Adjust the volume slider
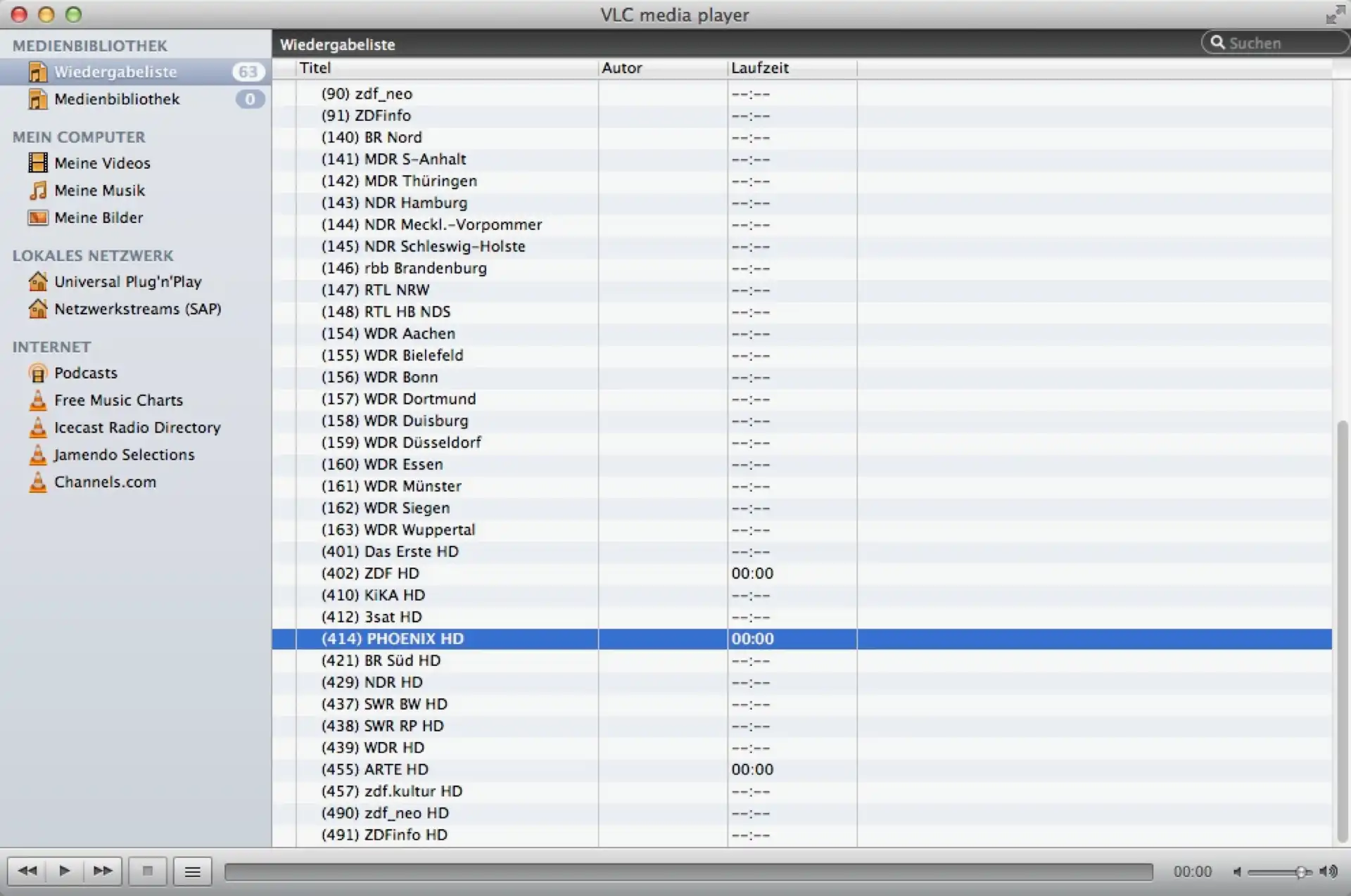 (1279, 872)
